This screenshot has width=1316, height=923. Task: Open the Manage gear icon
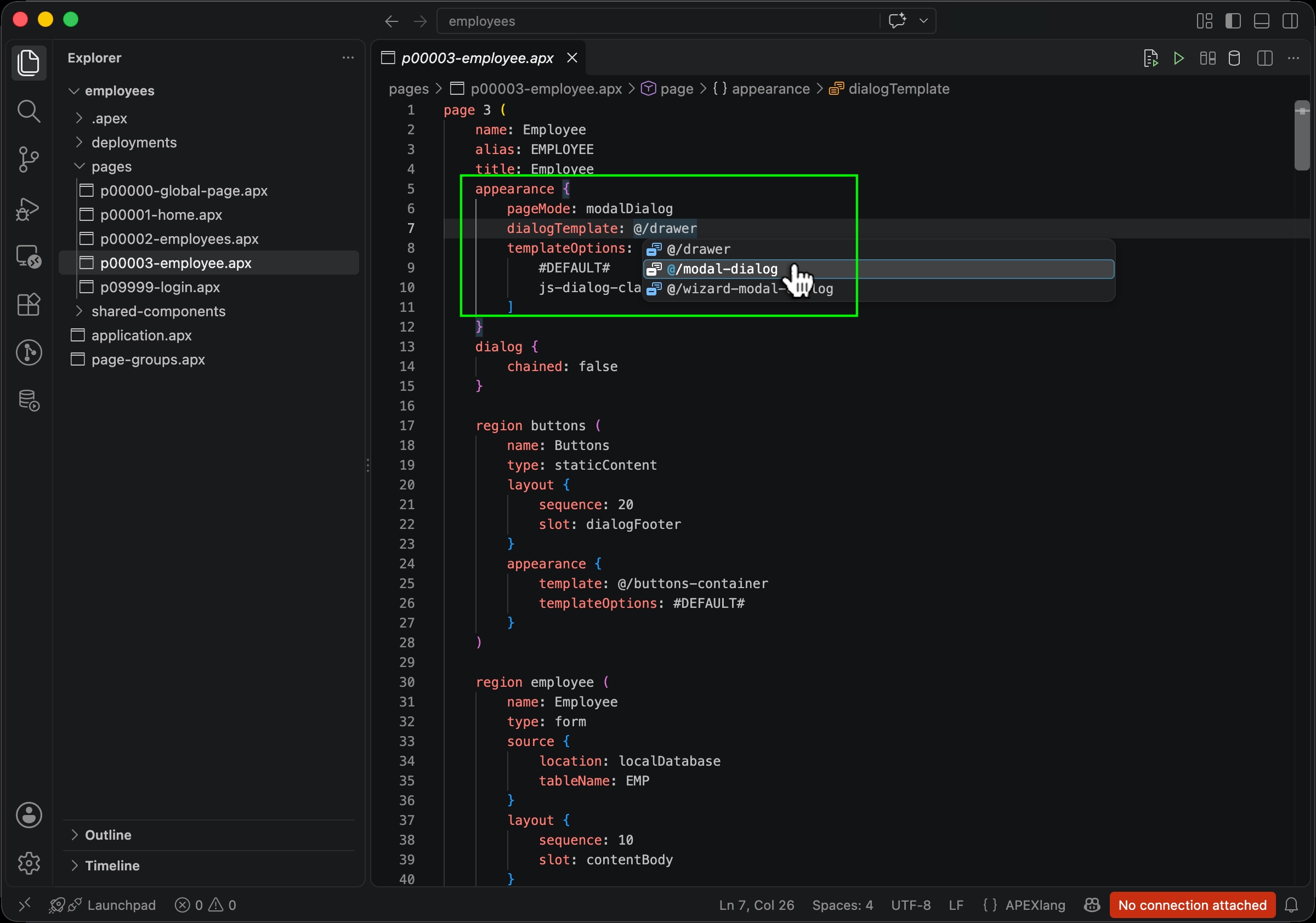click(29, 863)
